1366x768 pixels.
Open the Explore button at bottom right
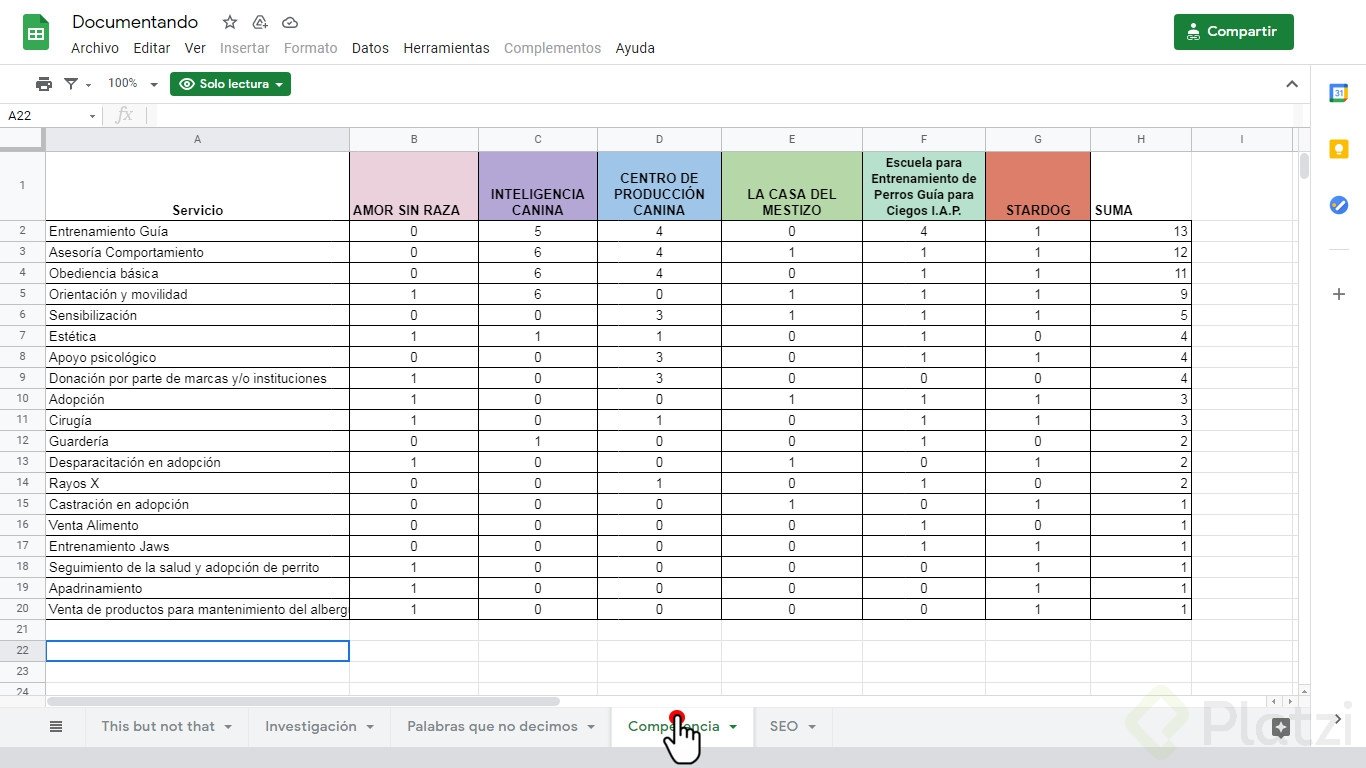tap(1281, 728)
